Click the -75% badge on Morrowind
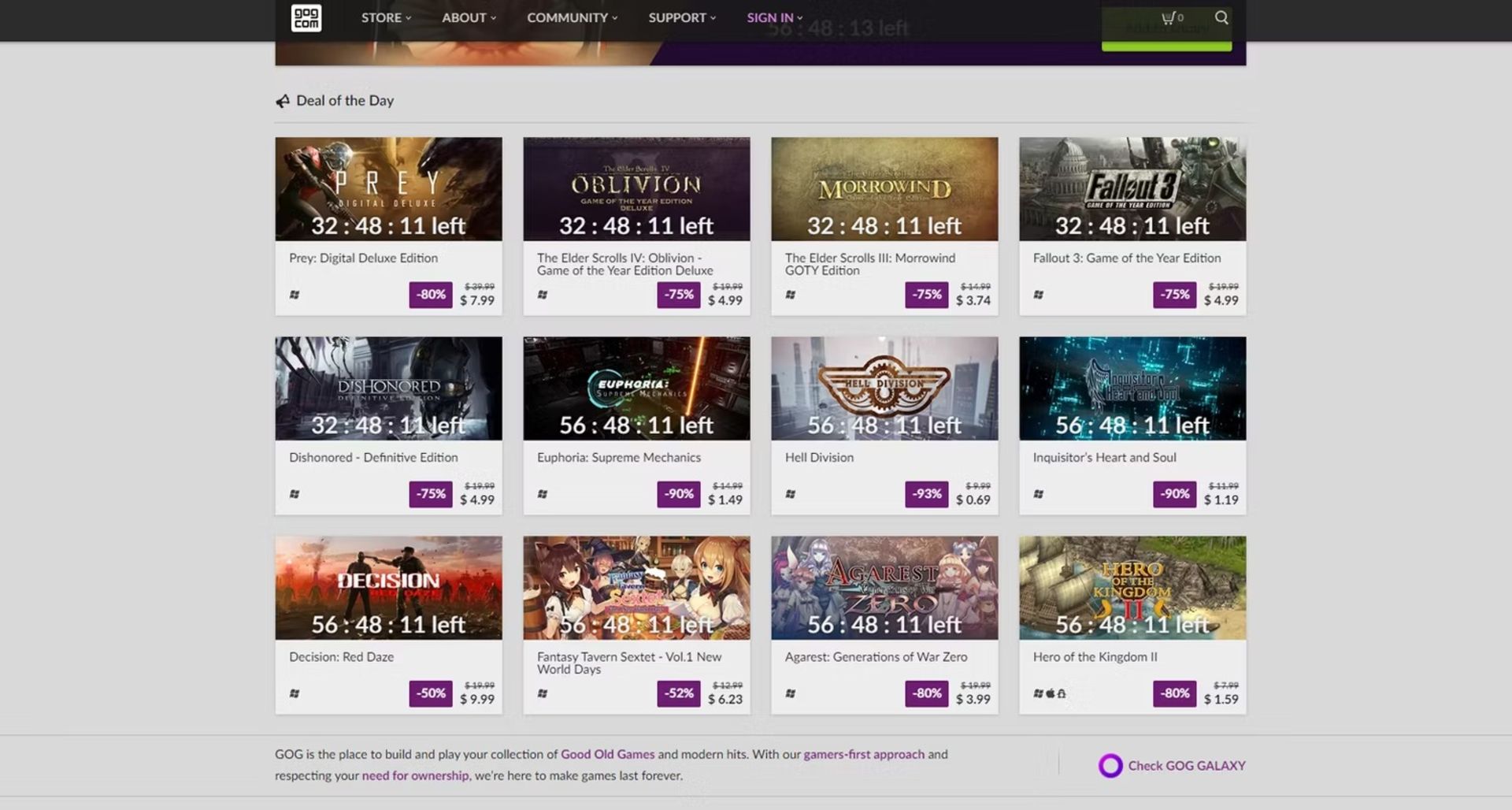1512x810 pixels. (927, 295)
